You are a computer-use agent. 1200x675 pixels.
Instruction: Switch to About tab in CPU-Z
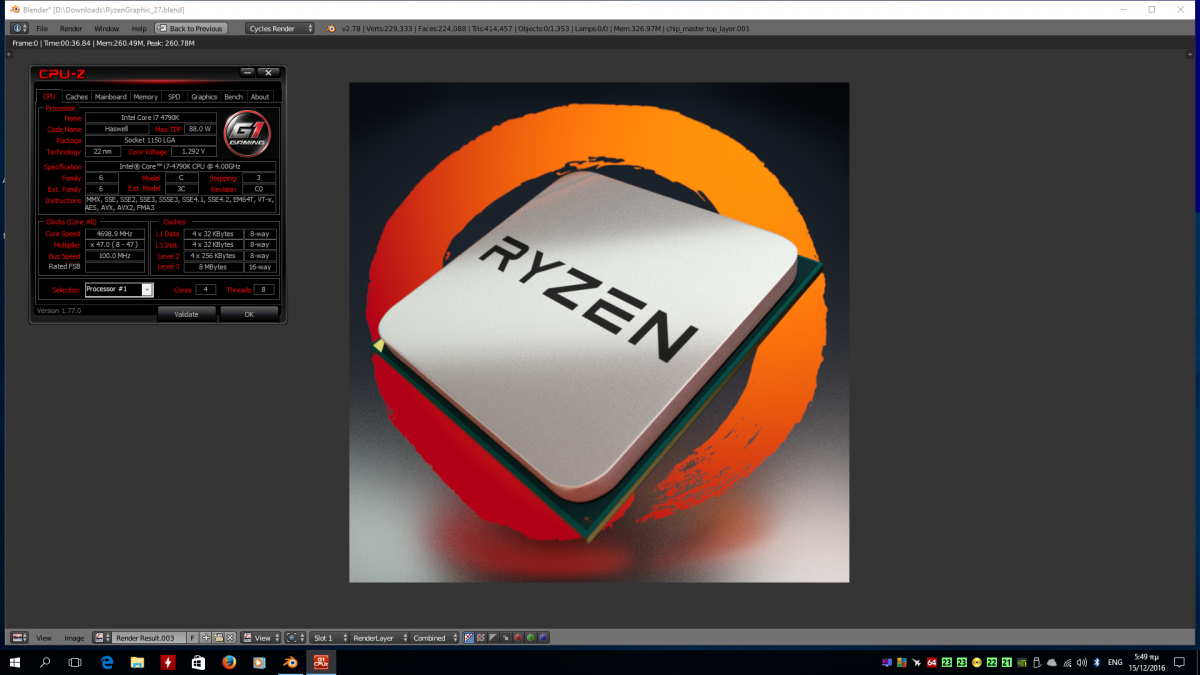coord(260,97)
